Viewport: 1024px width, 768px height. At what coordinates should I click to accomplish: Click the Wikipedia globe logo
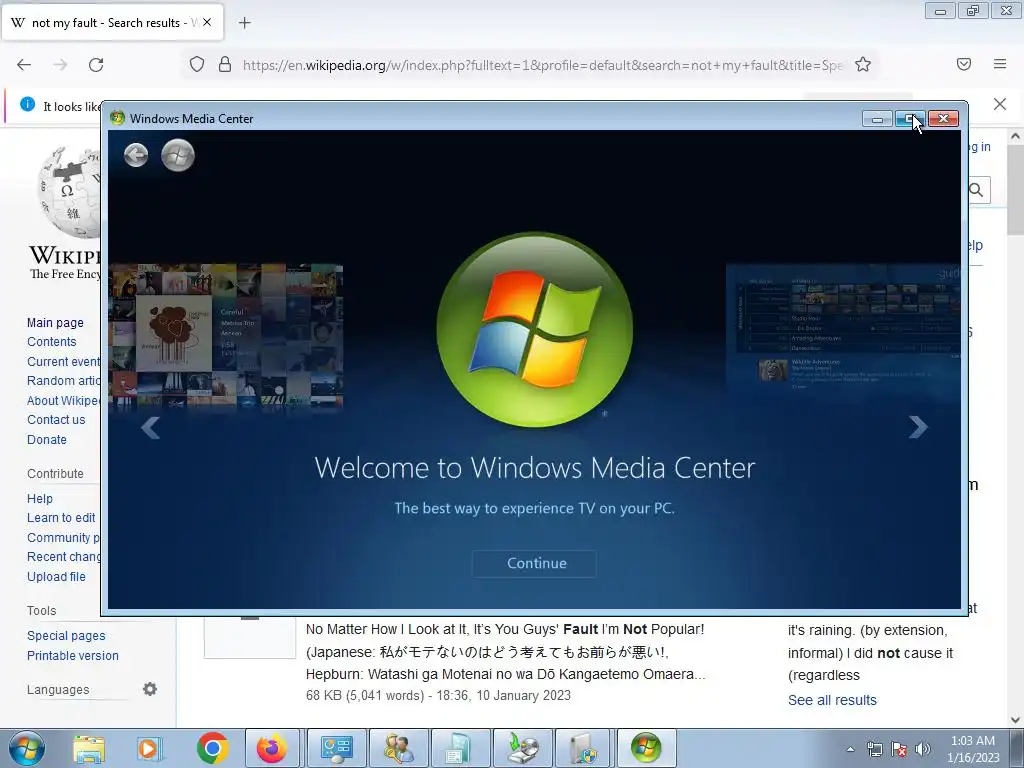pyautogui.click(x=69, y=193)
